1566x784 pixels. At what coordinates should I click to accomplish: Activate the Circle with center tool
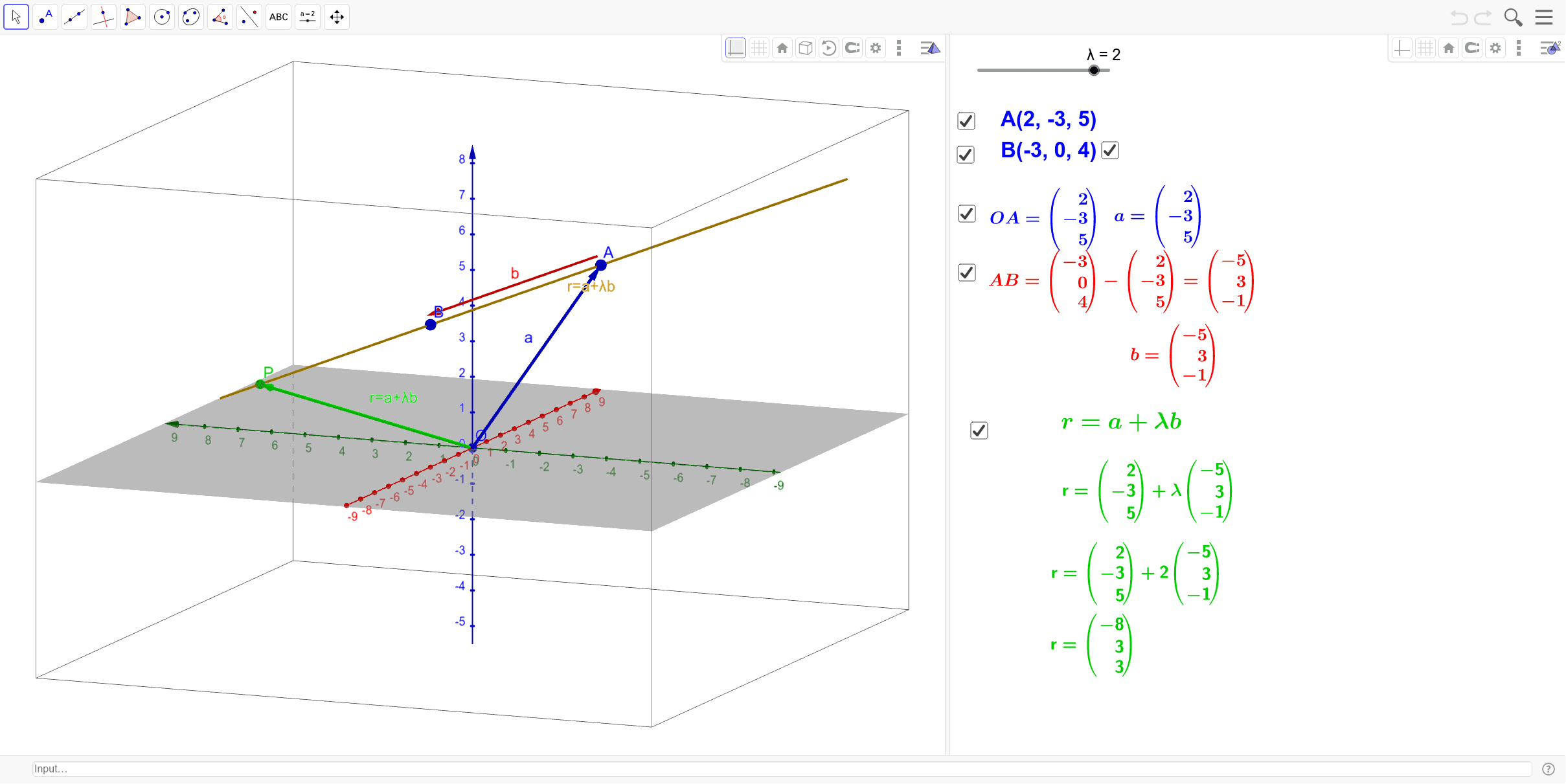pyautogui.click(x=162, y=17)
